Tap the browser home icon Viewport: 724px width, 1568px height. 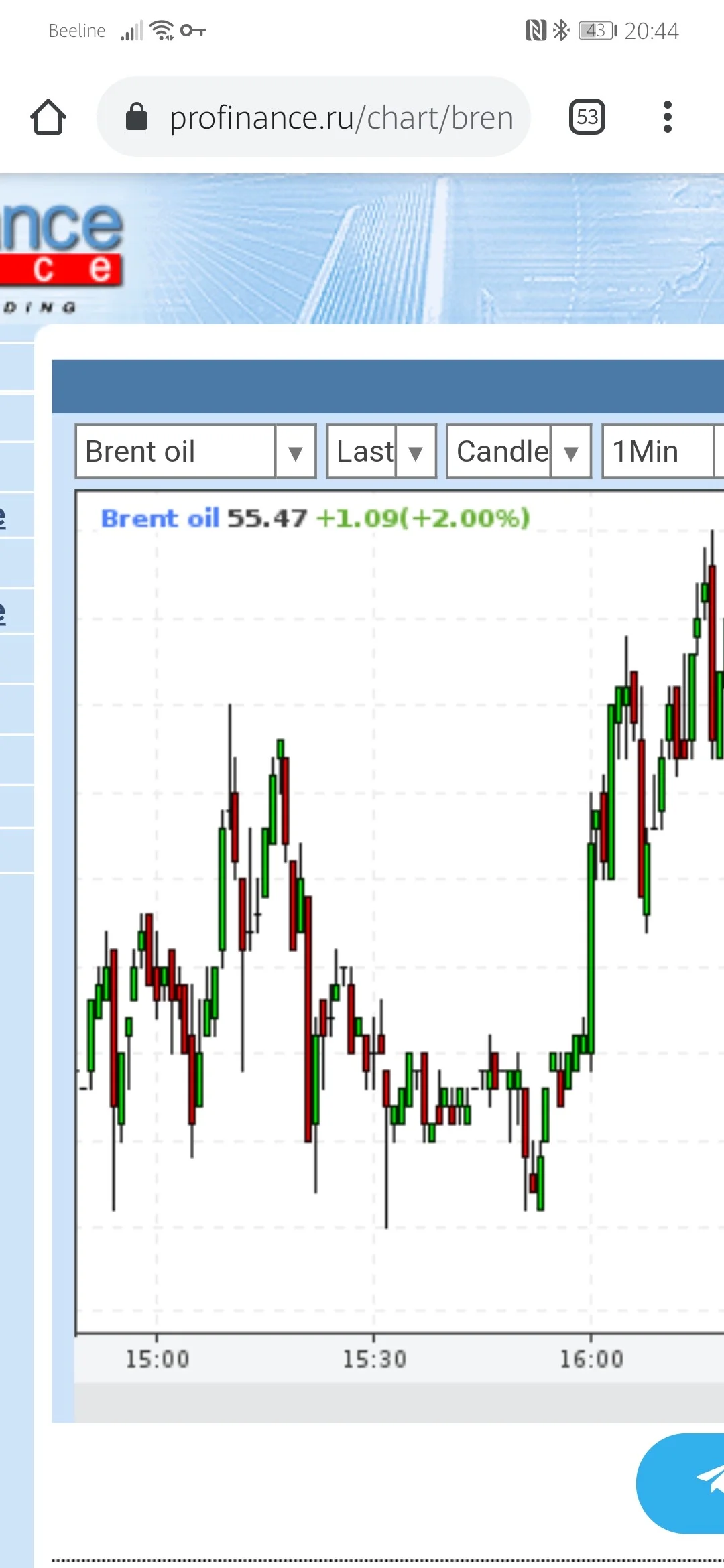coord(48,117)
